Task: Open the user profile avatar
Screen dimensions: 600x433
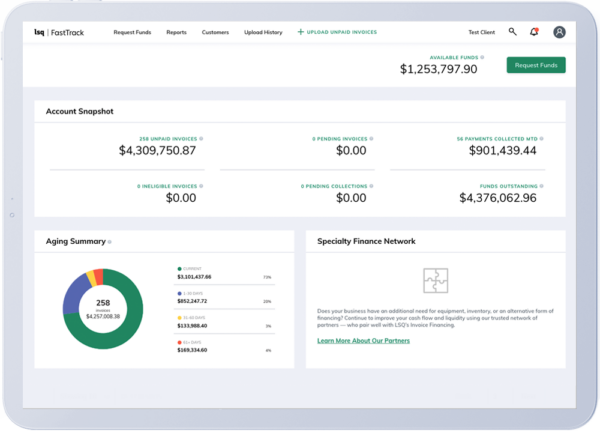Action: (x=559, y=32)
